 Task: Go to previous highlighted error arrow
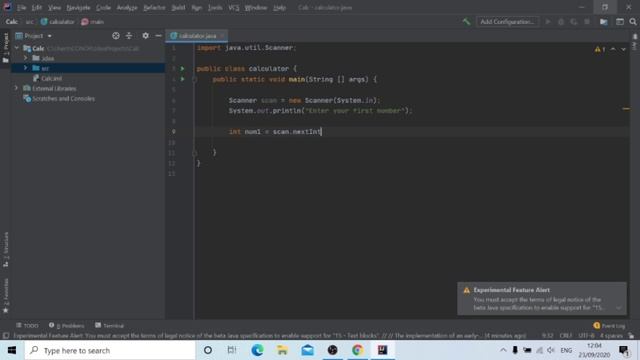tap(613, 49)
